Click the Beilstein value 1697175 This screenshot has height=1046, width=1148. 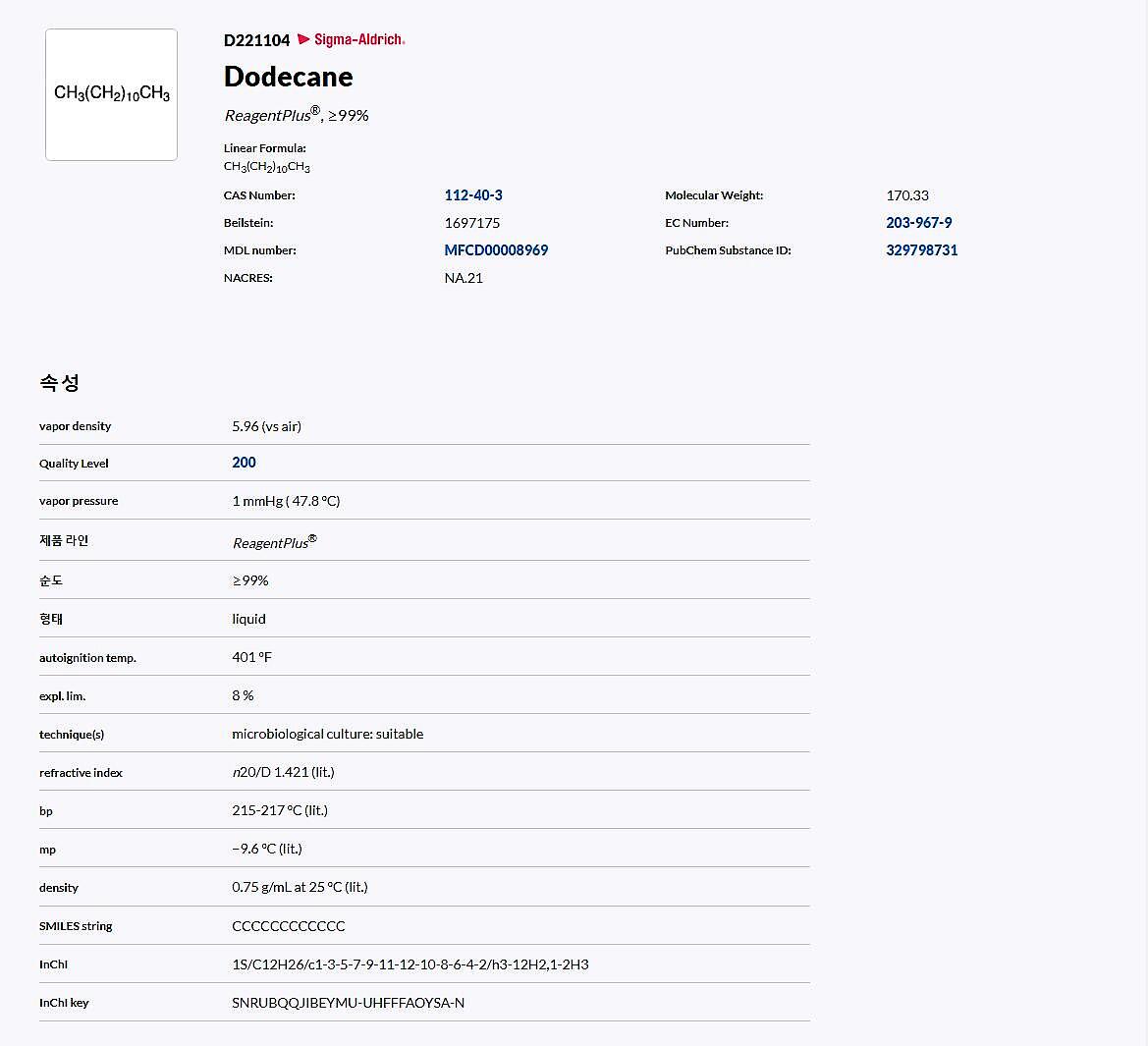[472, 223]
